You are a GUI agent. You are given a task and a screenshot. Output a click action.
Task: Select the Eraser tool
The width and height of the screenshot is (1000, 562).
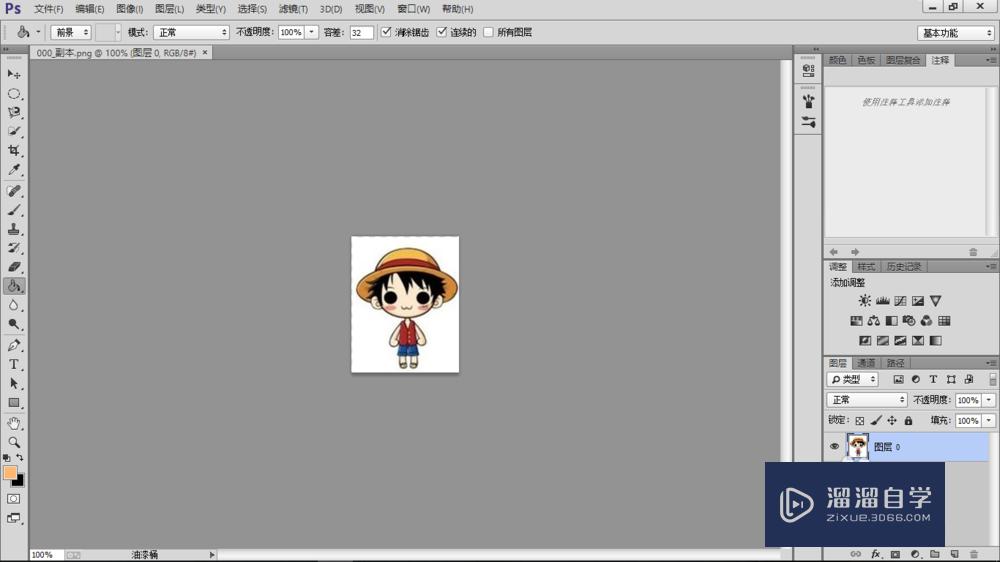(x=13, y=267)
